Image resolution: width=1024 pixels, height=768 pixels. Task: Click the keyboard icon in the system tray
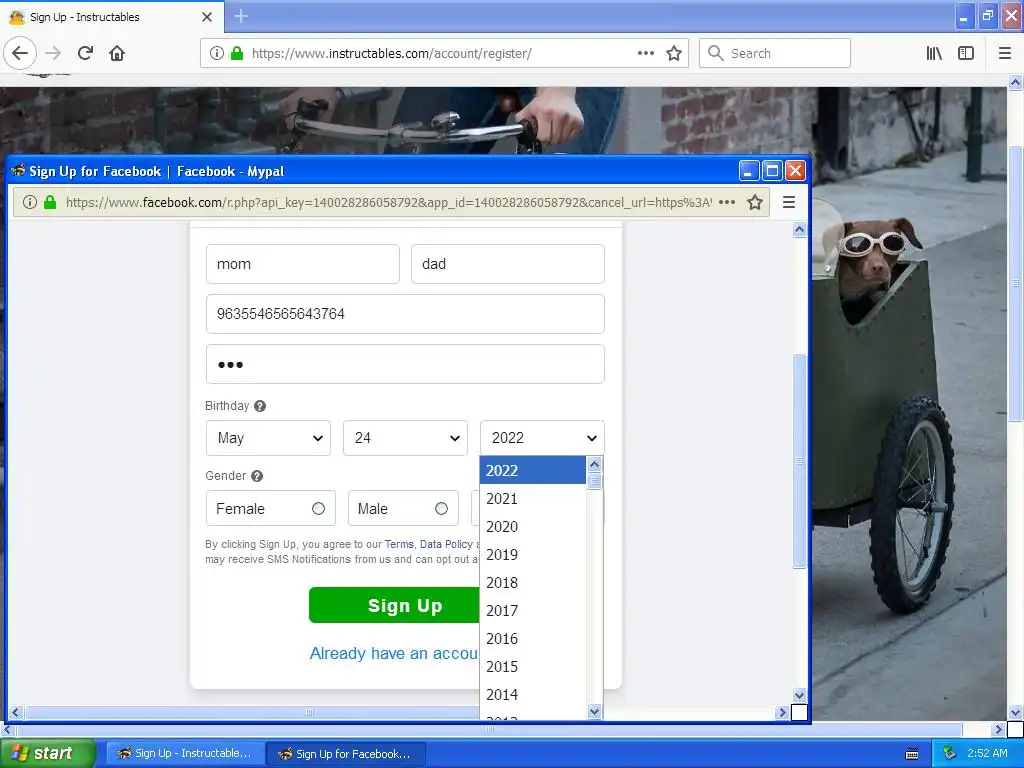click(x=912, y=754)
